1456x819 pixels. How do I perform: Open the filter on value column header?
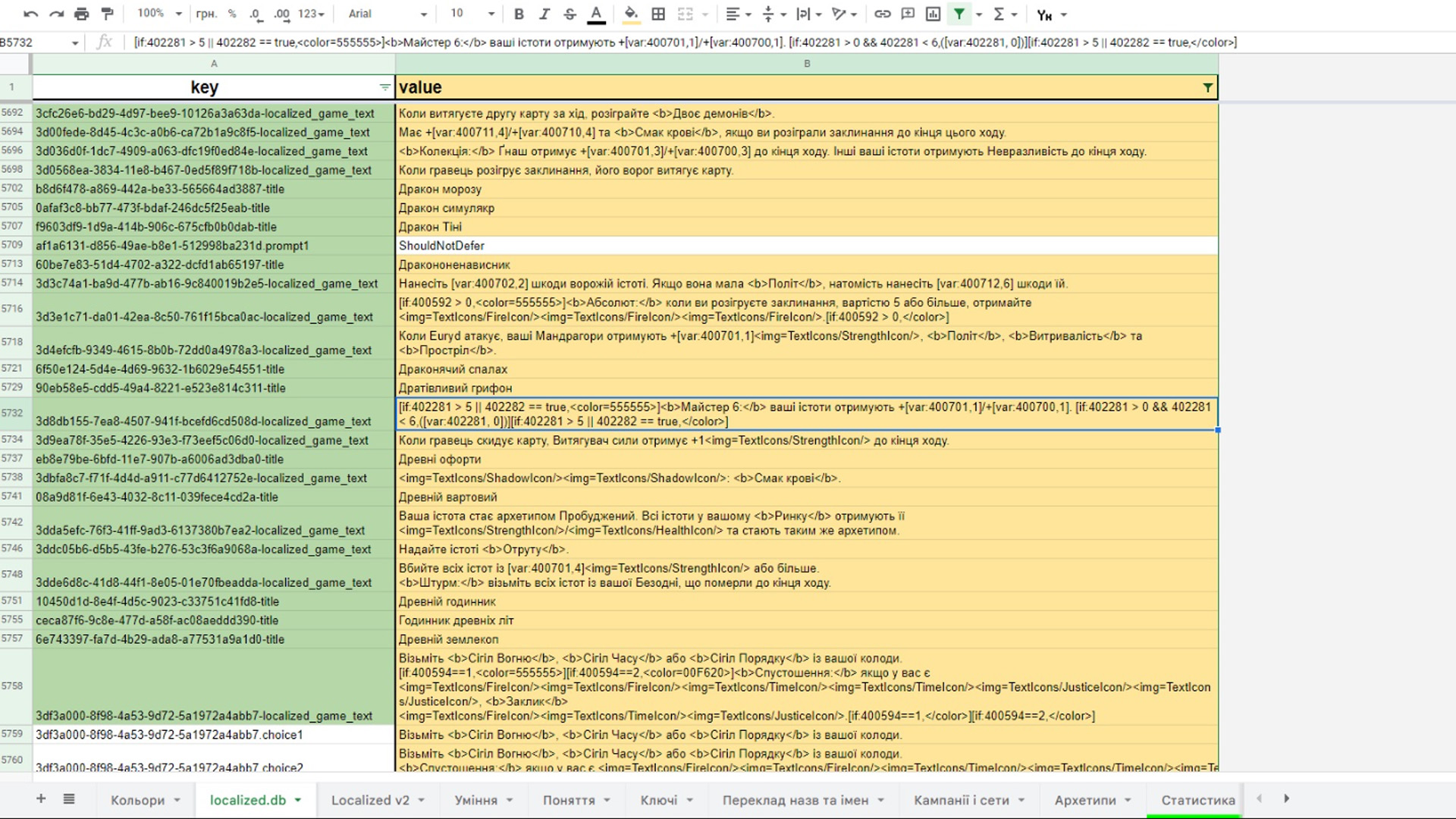tap(1207, 88)
